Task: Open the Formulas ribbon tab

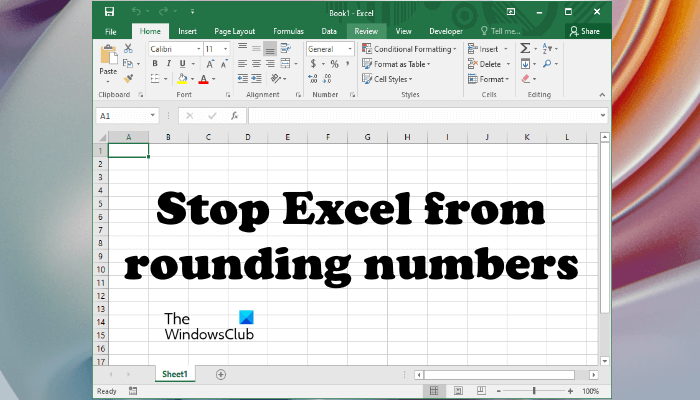Action: 288,31
